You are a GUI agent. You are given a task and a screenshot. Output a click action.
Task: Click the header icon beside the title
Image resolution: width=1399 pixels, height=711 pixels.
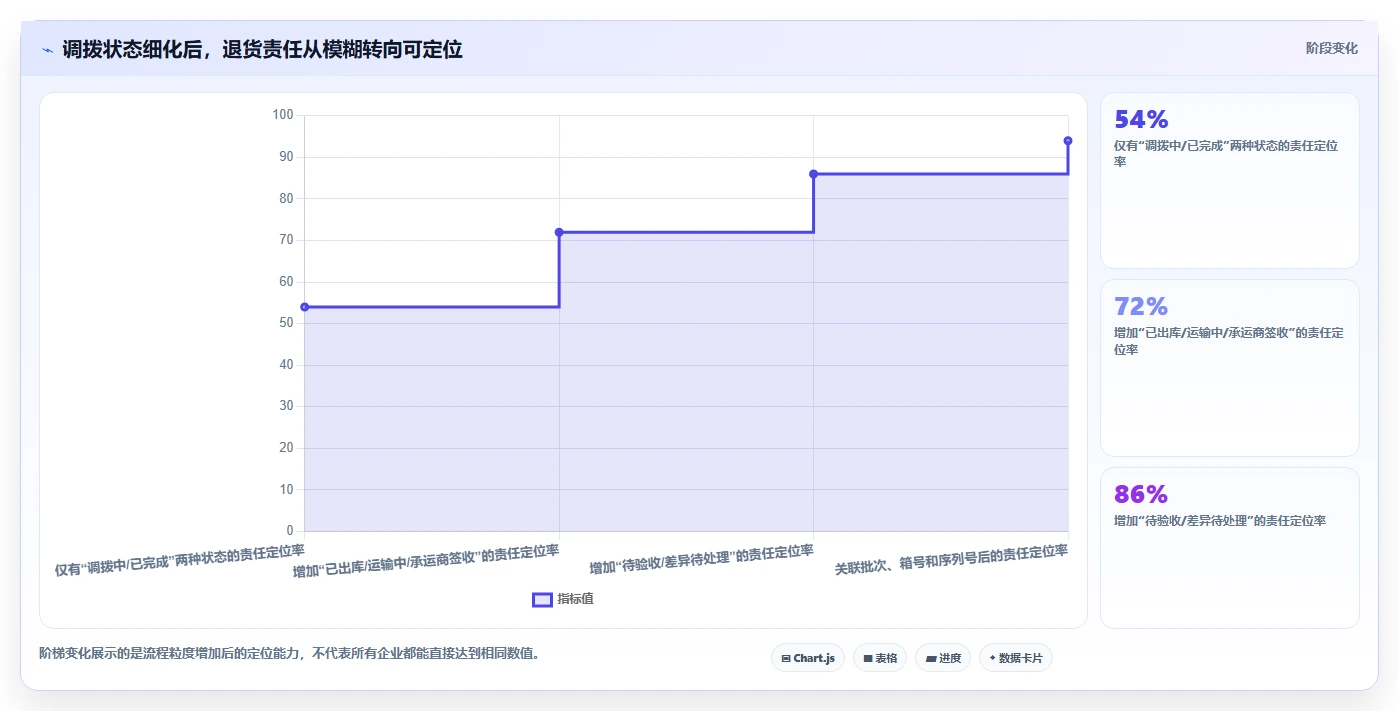coord(47,50)
